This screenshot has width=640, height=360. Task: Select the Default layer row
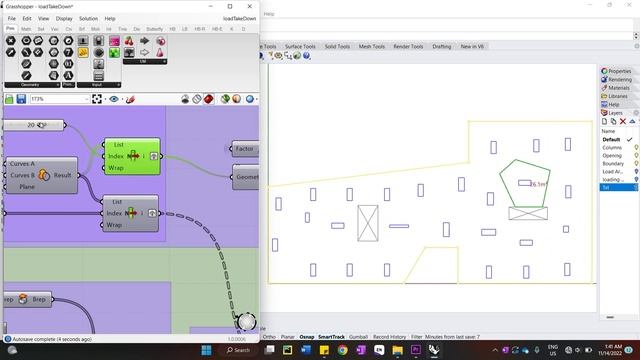(619, 140)
